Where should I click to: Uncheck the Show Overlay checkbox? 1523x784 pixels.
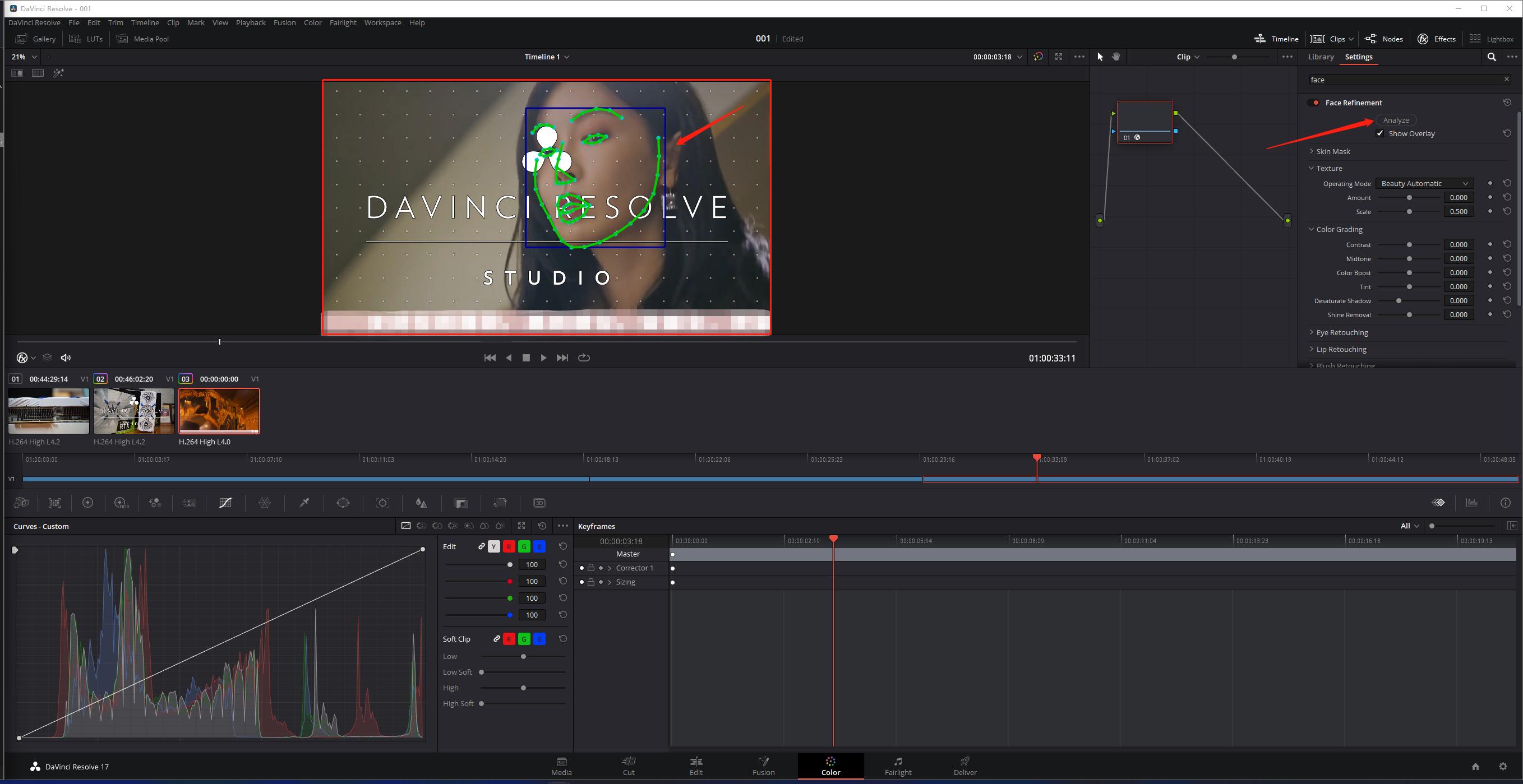pos(1379,133)
